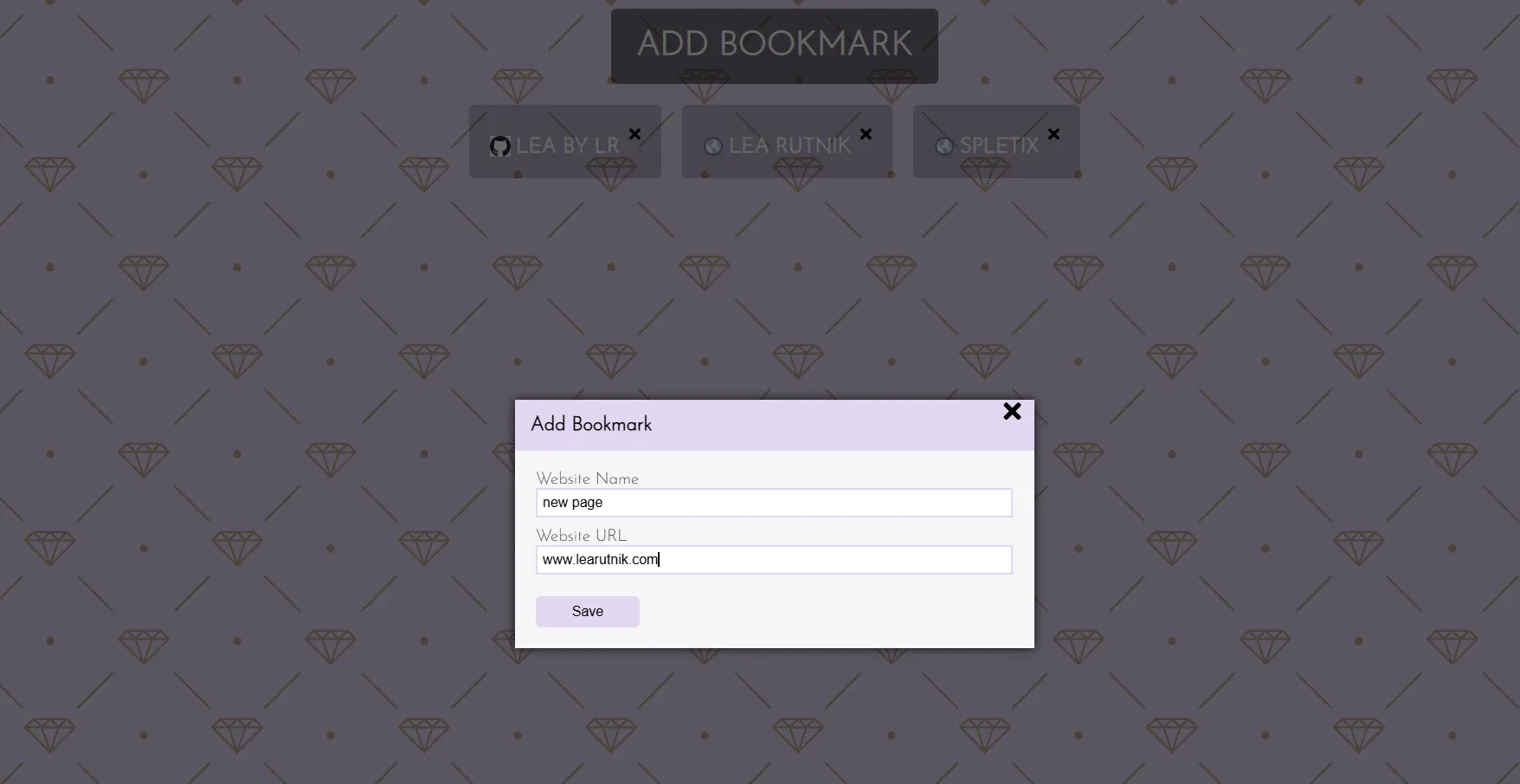Save the new bookmark entry
Viewport: 1520px width, 784px height.
pyautogui.click(x=587, y=611)
